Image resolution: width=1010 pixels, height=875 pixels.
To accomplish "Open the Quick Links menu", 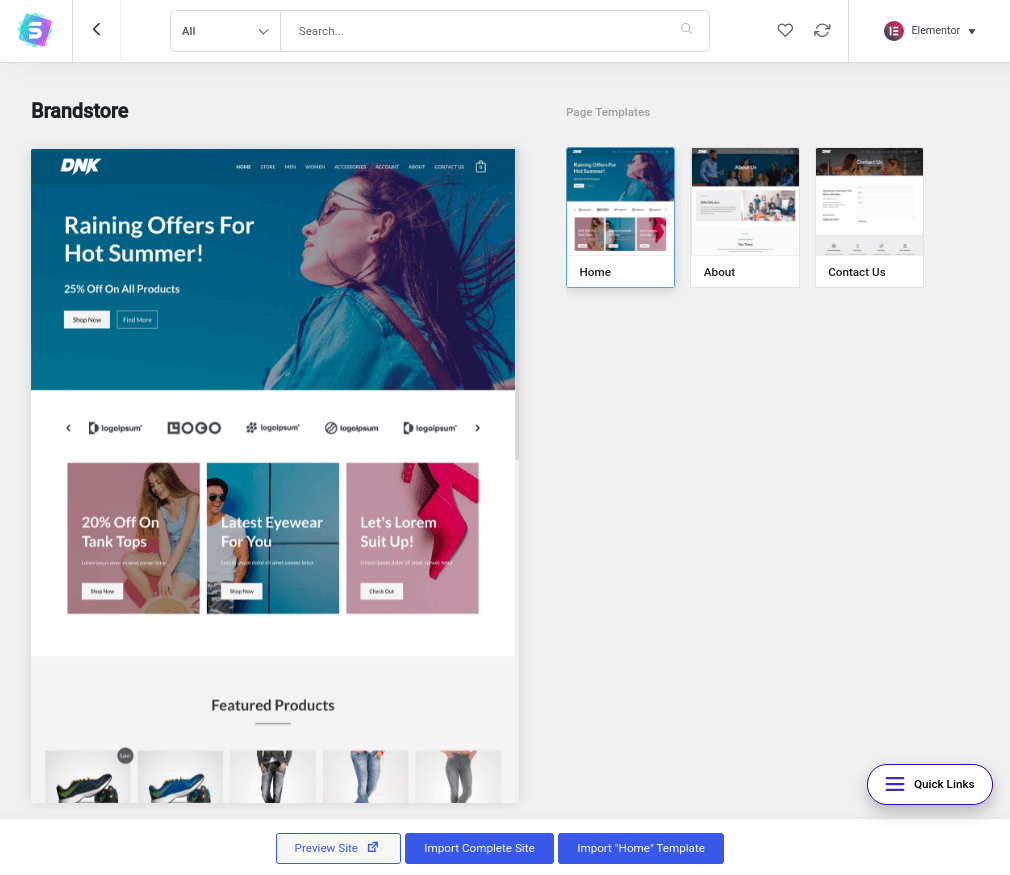I will click(x=929, y=784).
